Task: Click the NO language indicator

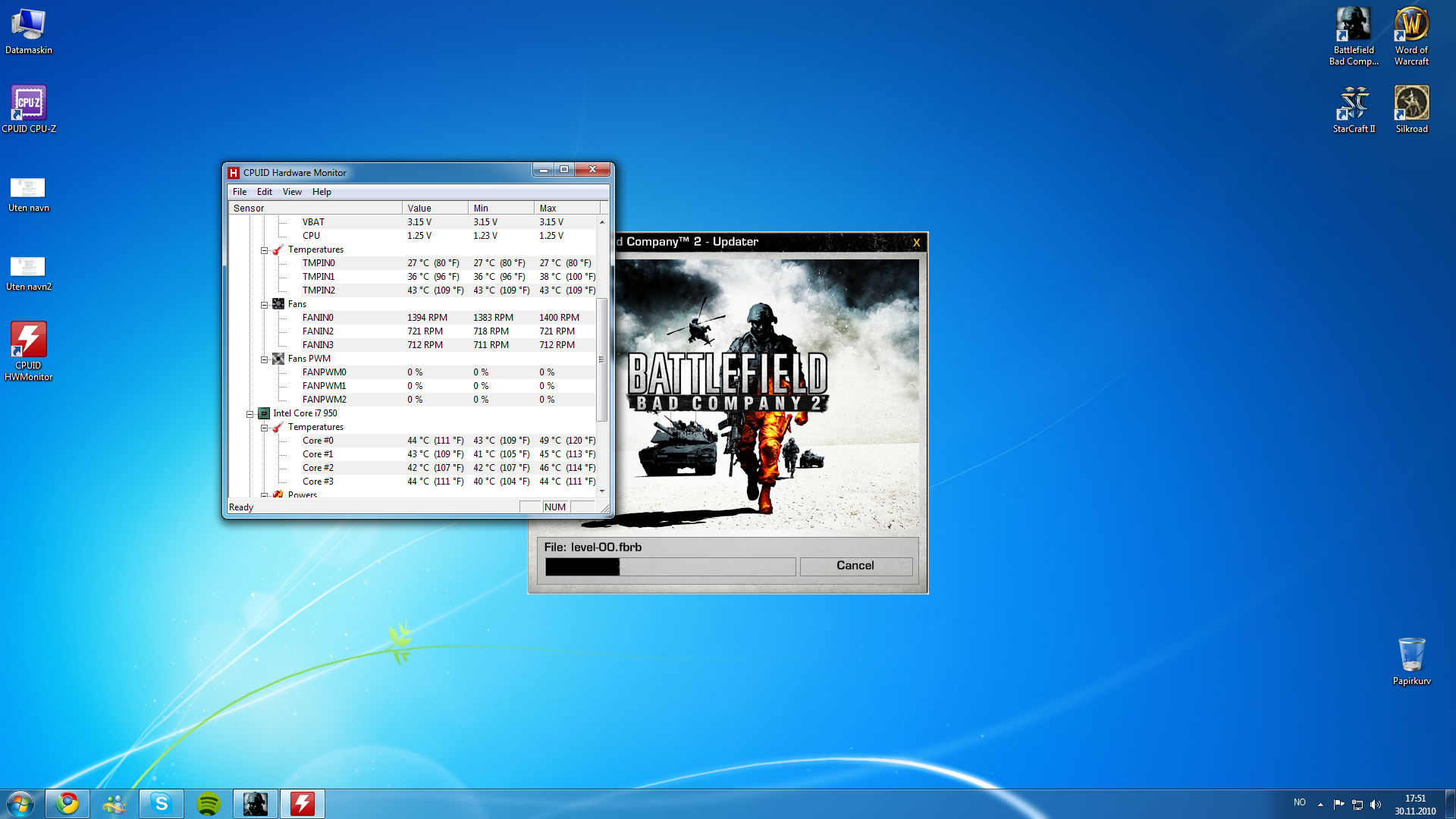Action: (x=1300, y=802)
